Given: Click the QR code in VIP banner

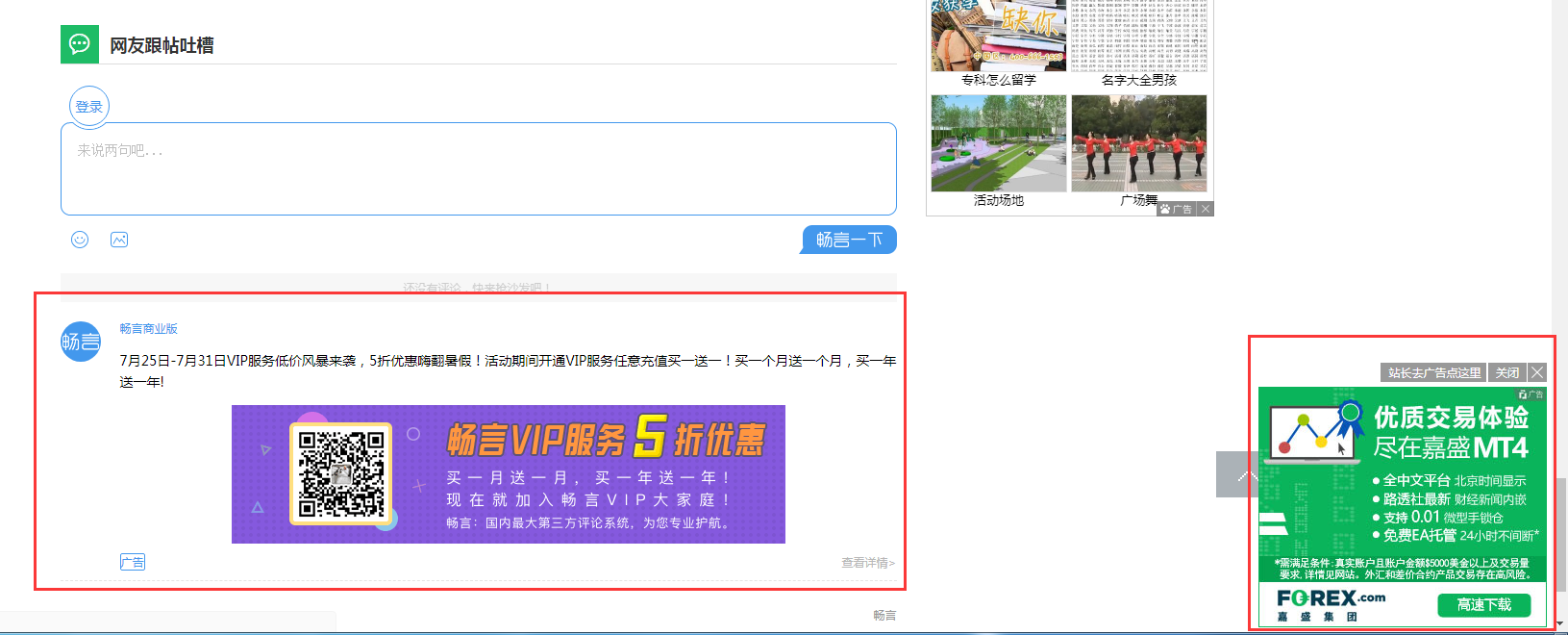Looking at the screenshot, I should coord(341,474).
